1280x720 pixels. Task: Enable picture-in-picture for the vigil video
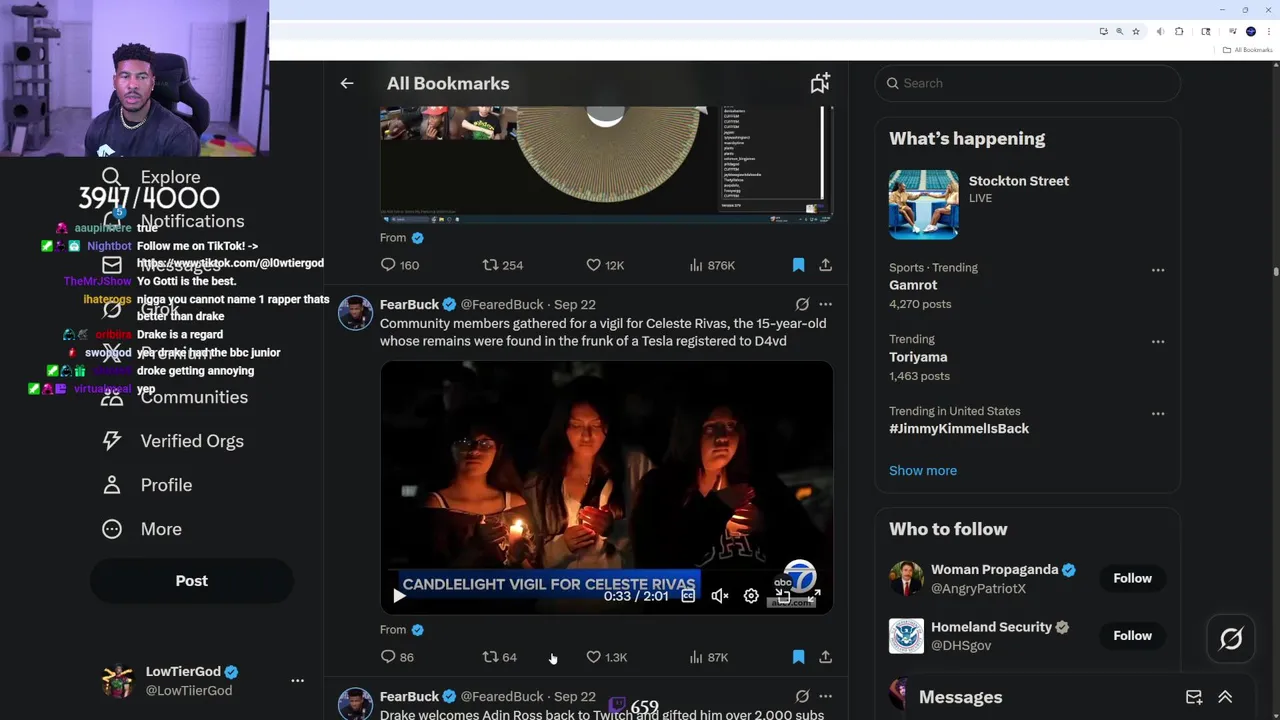783,597
